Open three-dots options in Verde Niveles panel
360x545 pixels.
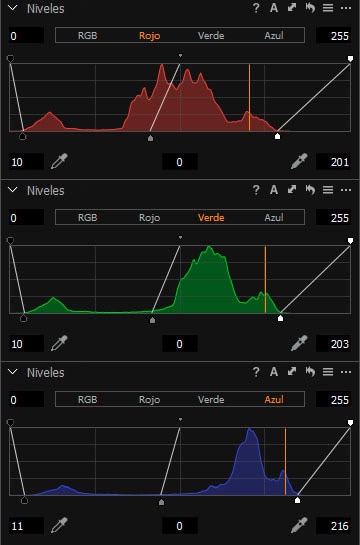pos(346,190)
